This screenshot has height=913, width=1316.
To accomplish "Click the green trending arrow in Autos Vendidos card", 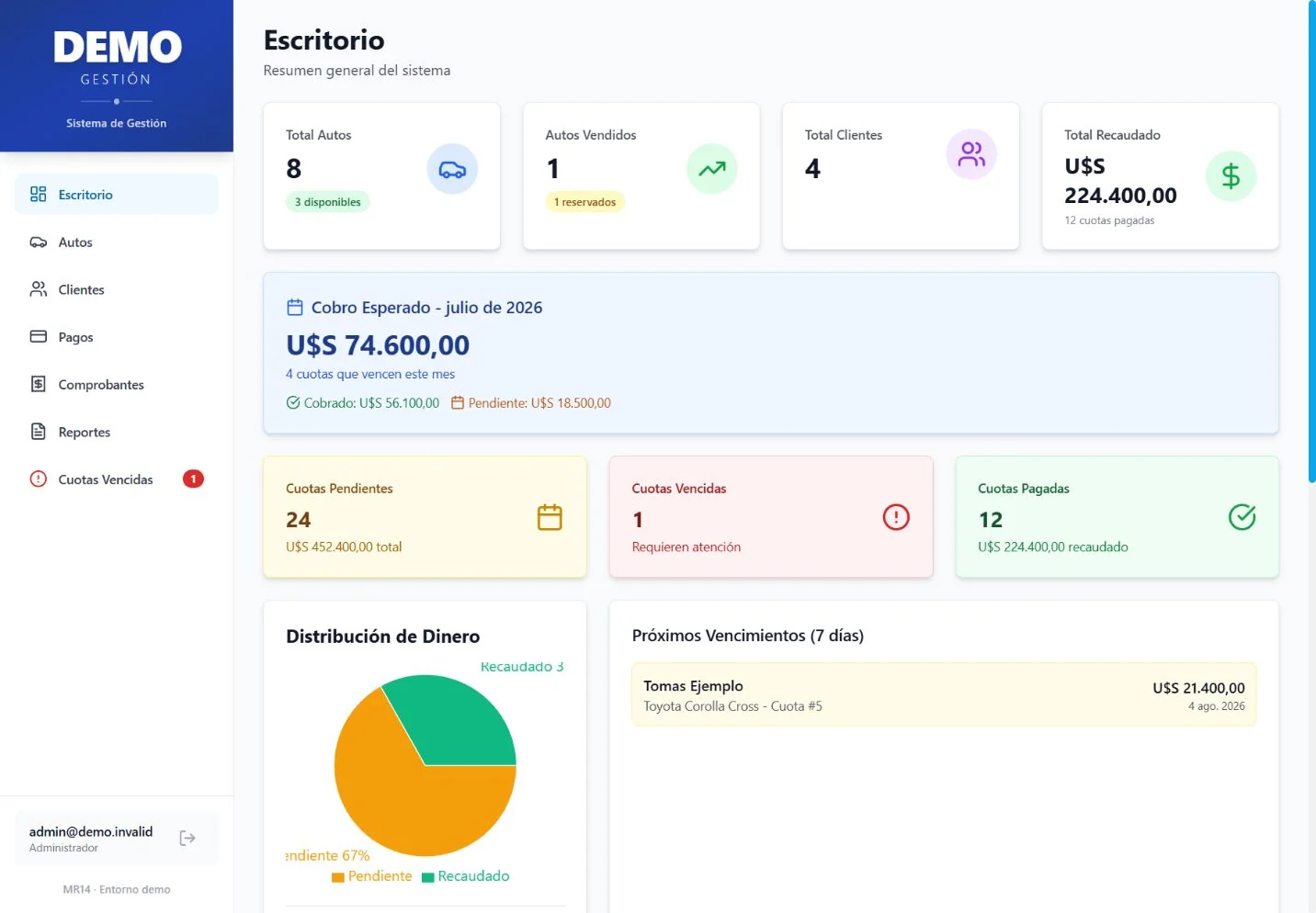I will (711, 169).
